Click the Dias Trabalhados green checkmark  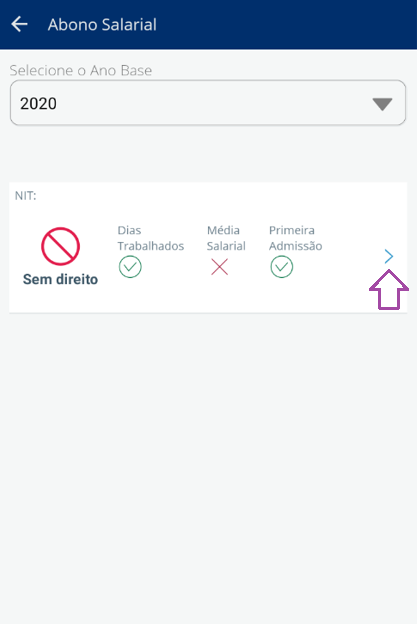point(130,267)
